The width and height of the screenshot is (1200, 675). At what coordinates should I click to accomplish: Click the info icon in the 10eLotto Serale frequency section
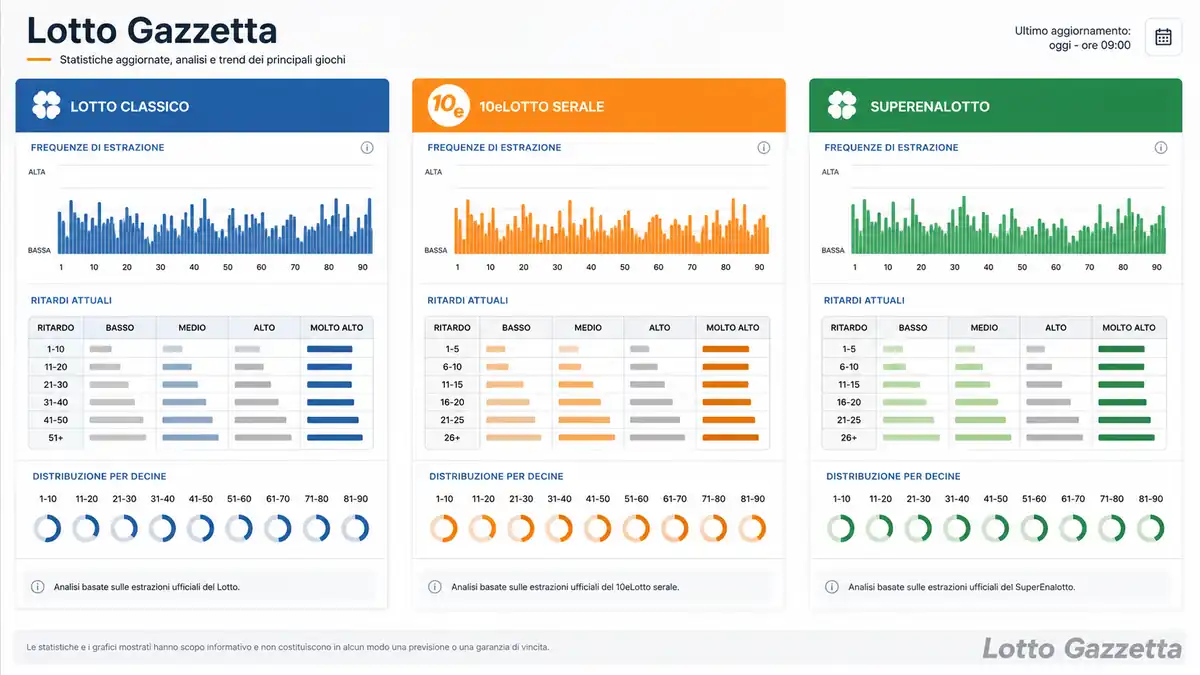point(764,148)
